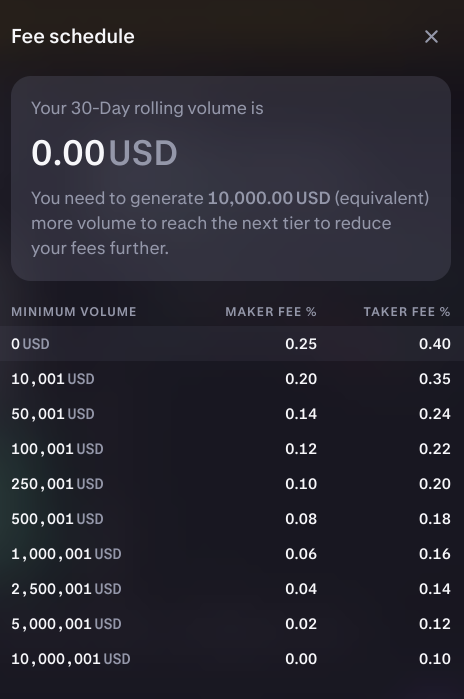Click the 10,001 USD volume cell
Image resolution: width=464 pixels, height=699 pixels.
click(x=53, y=379)
